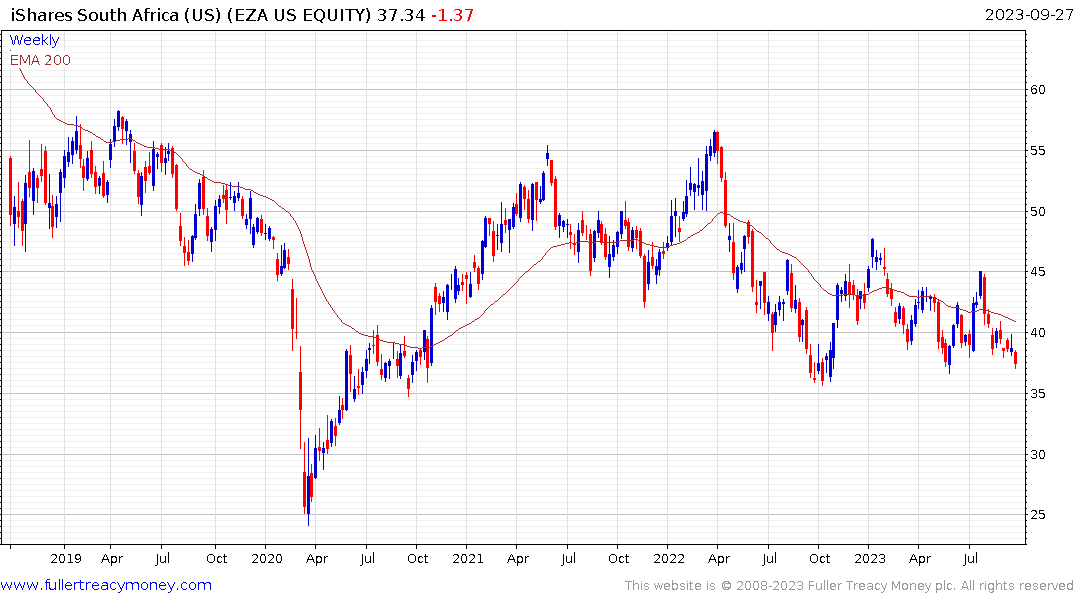Click the 'EMA 200' legend label
The height and width of the screenshot is (600, 1075).
click(x=40, y=60)
